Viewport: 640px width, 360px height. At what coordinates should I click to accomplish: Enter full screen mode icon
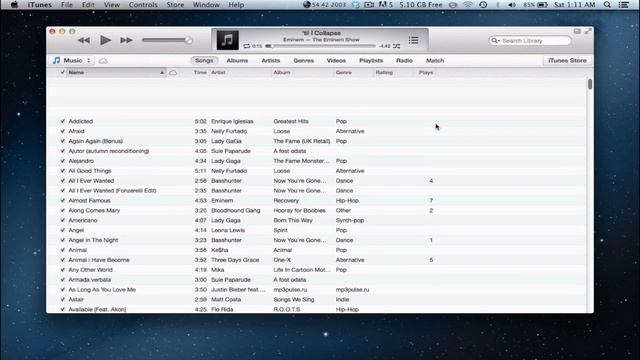pos(588,31)
